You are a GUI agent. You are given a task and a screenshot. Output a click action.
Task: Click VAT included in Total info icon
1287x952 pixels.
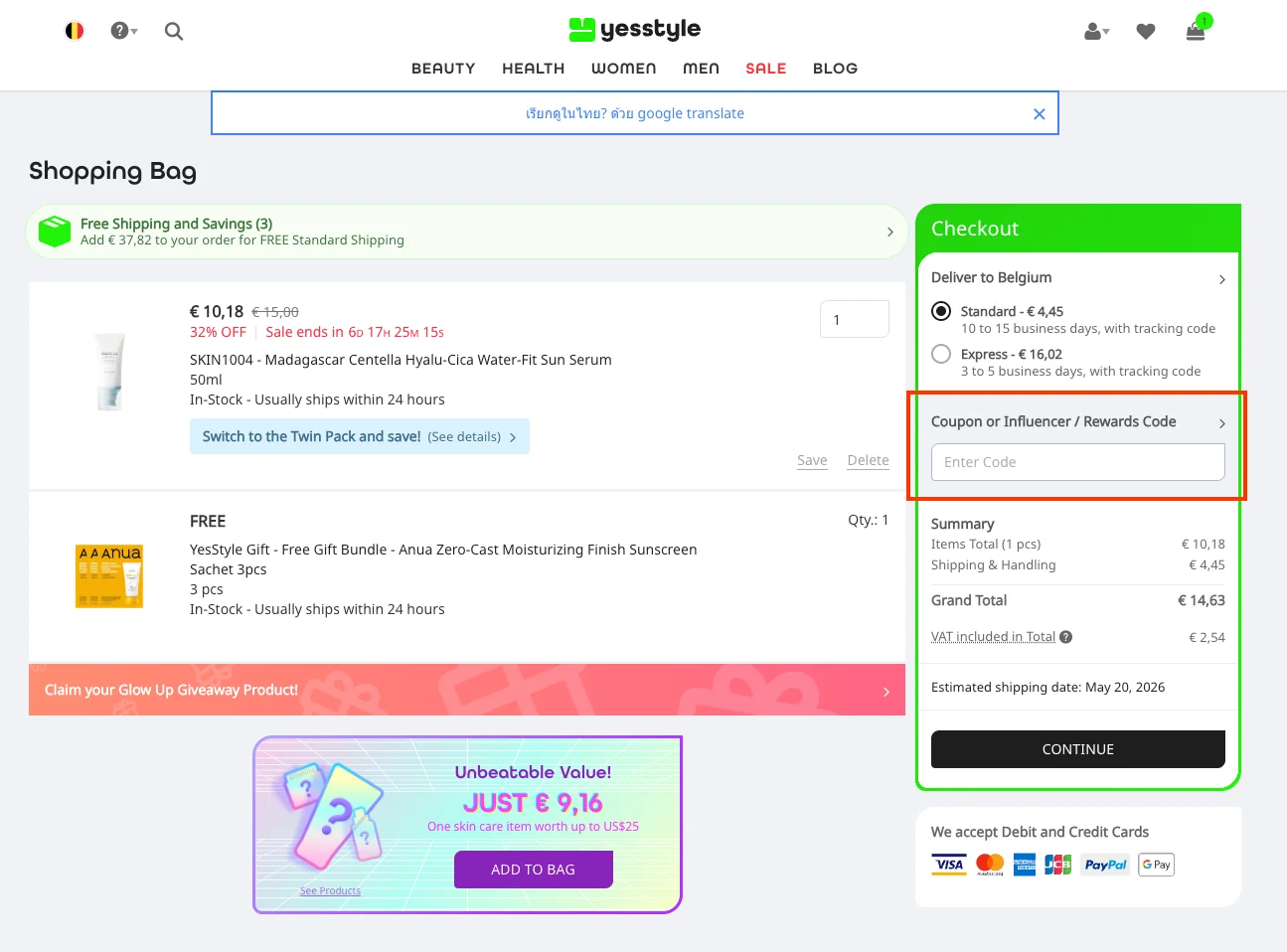coord(1065,637)
